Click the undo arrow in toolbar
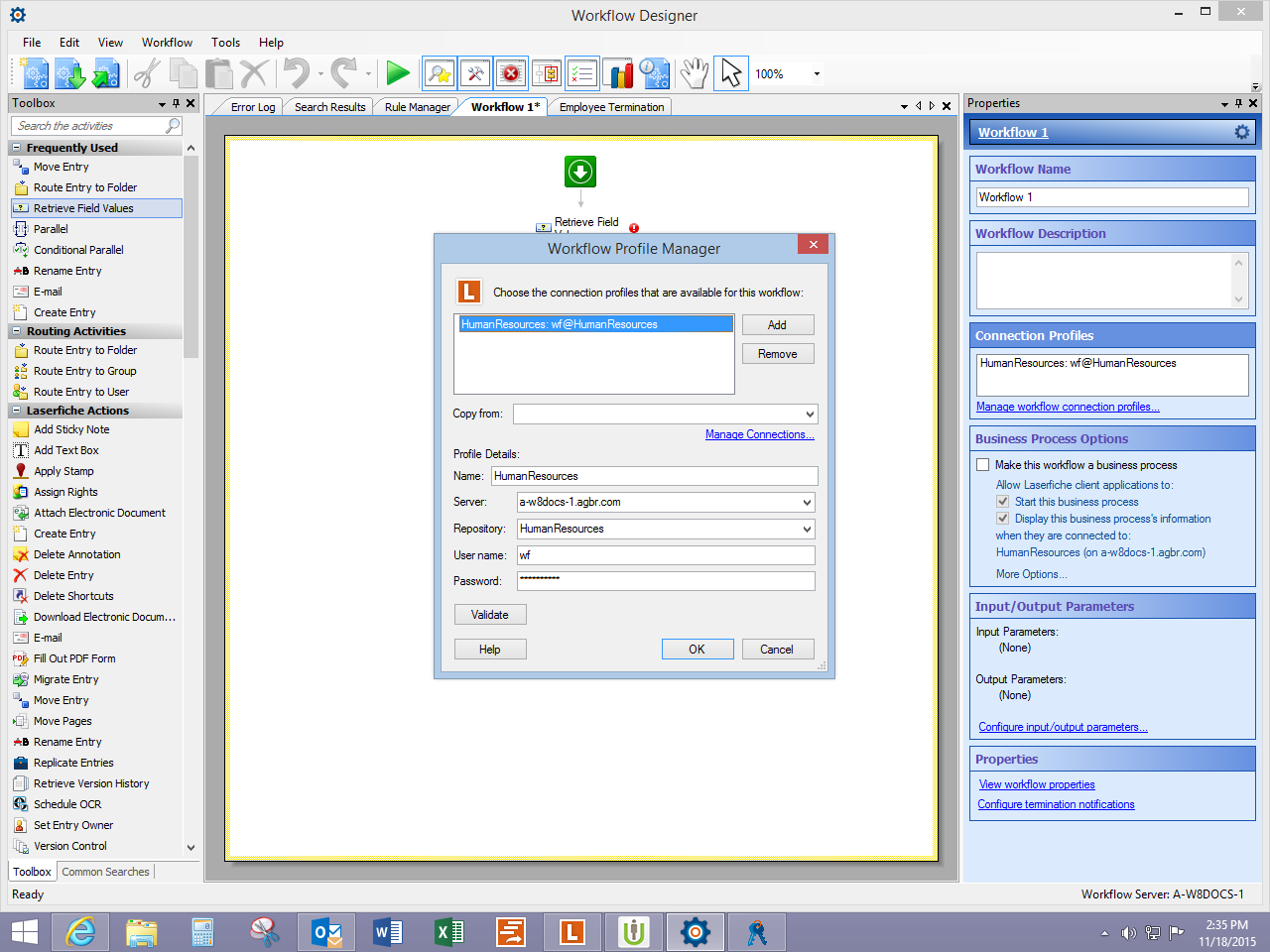Viewport: 1270px width, 952px height. pos(296,73)
